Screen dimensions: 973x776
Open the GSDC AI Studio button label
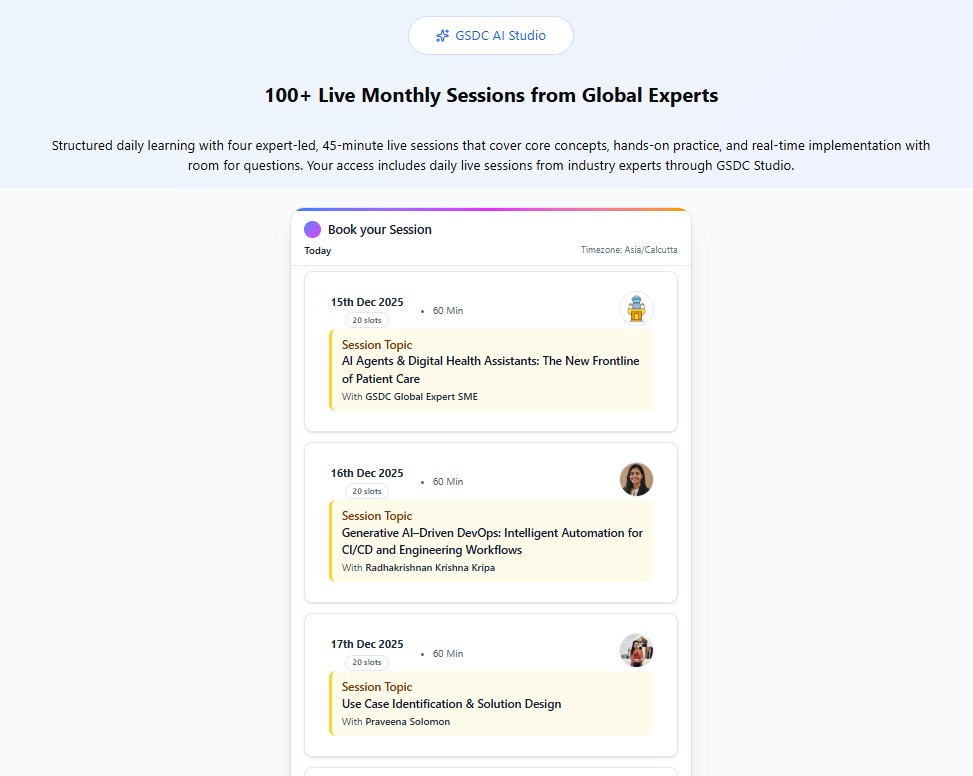coord(500,36)
